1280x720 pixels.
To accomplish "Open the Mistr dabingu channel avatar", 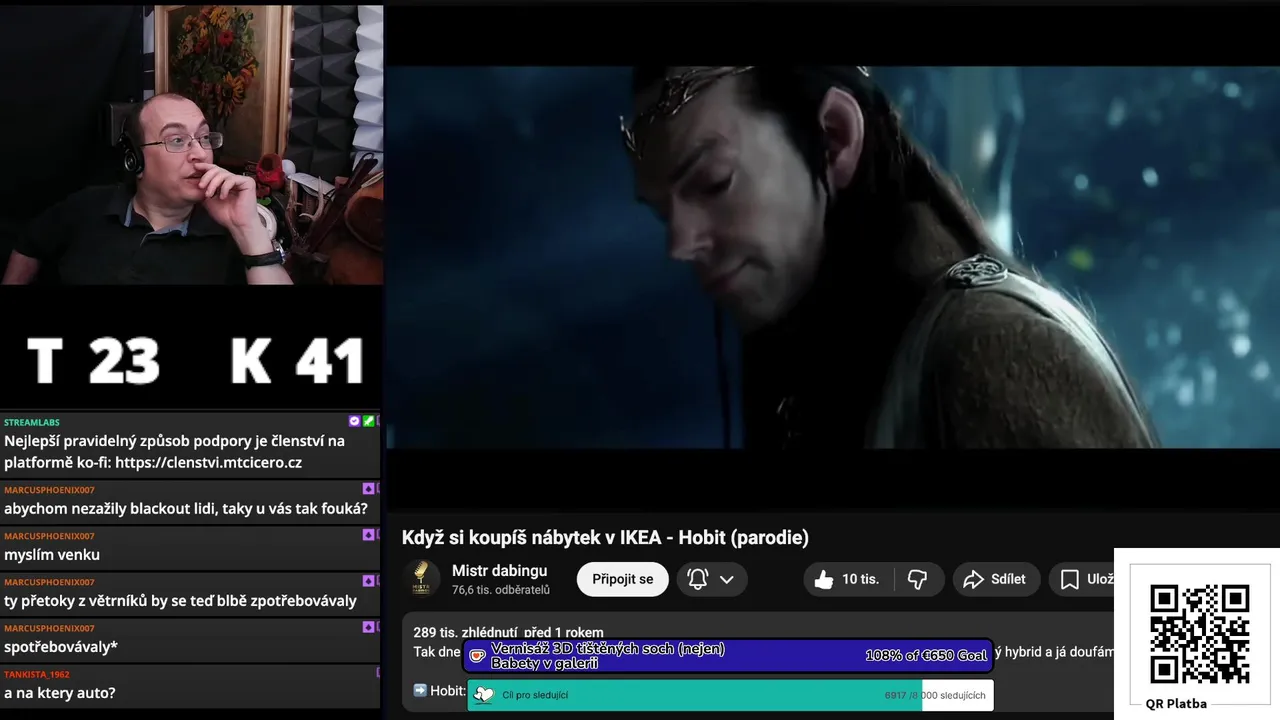I will (x=422, y=578).
